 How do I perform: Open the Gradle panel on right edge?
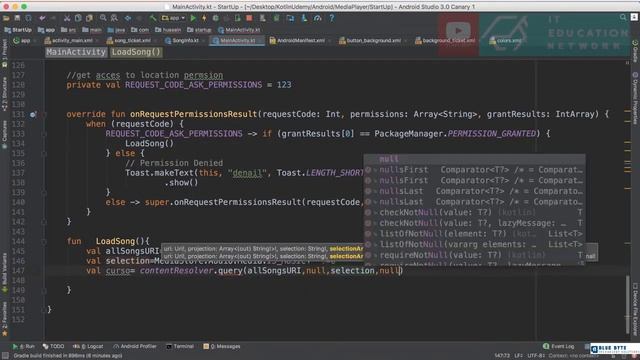(635, 51)
